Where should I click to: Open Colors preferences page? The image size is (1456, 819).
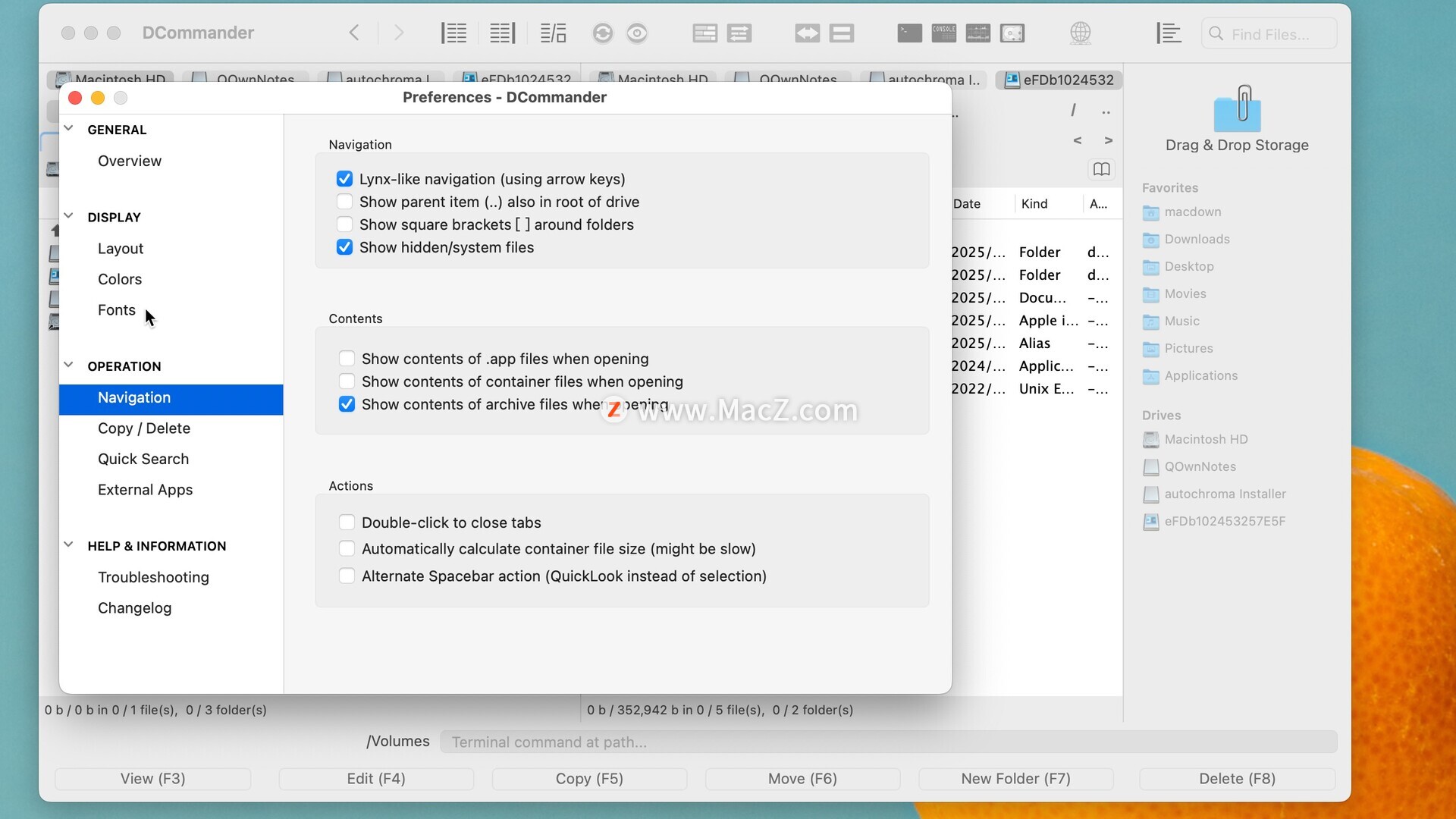[120, 279]
